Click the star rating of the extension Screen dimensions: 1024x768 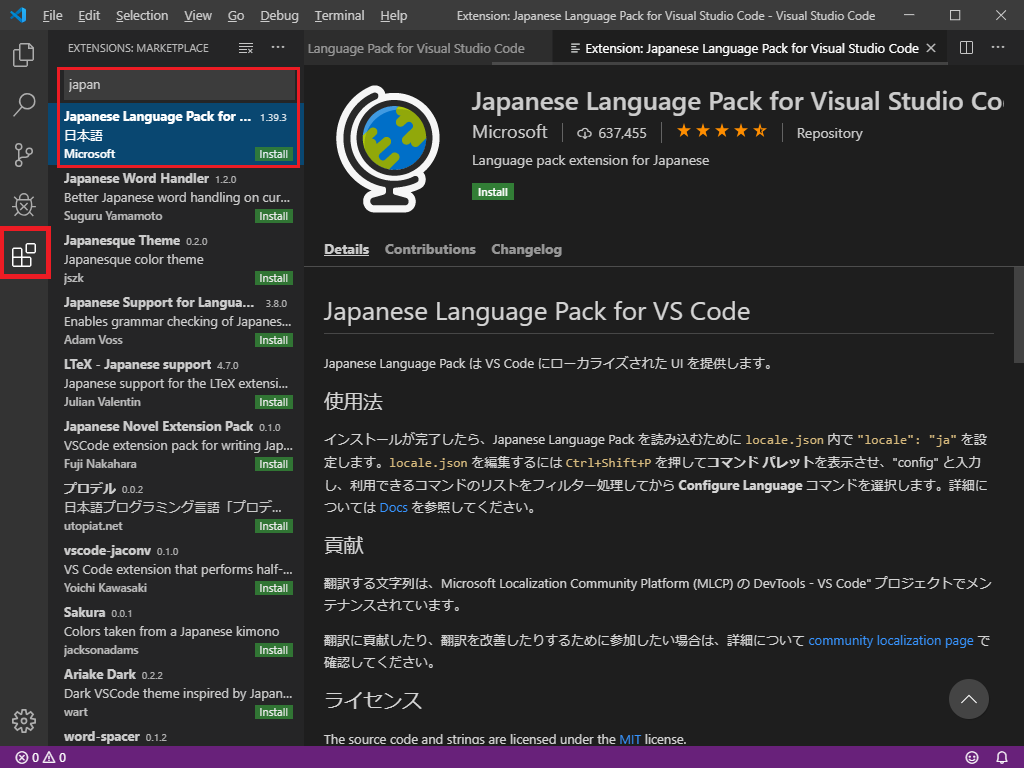pyautogui.click(x=722, y=131)
